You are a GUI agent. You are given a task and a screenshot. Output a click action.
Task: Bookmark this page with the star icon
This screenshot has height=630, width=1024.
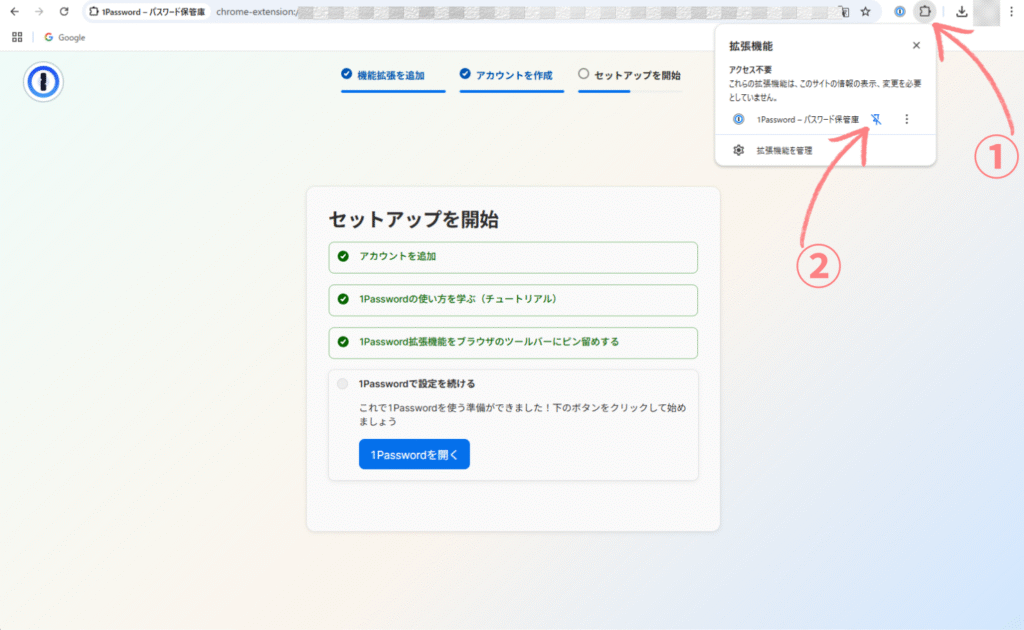865,12
